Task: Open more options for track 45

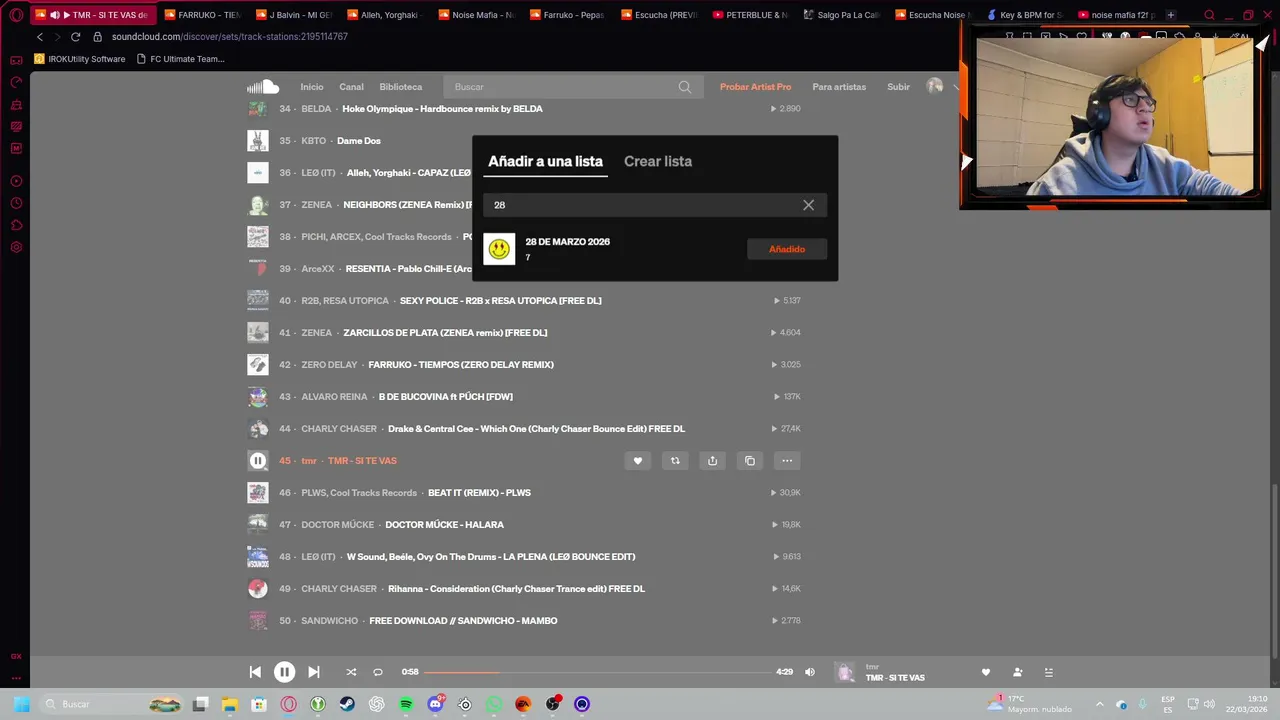Action: tap(787, 461)
